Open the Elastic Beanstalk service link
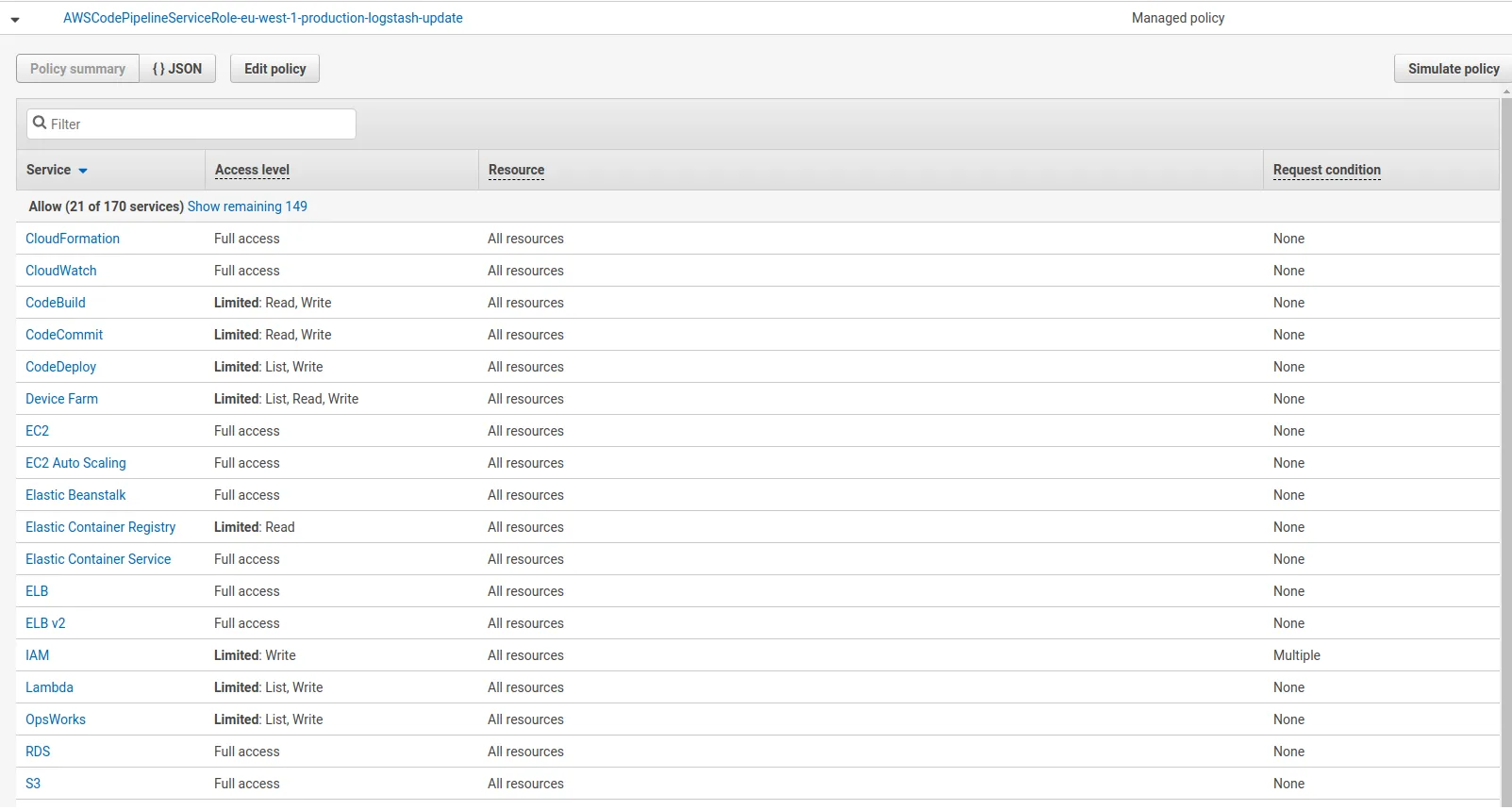This screenshot has width=1512, height=810. [75, 495]
